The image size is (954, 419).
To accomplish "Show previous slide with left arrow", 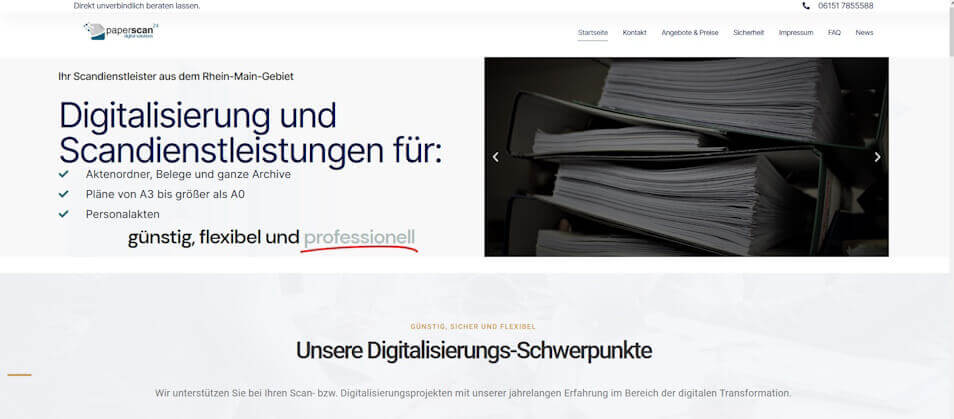I will coord(495,157).
